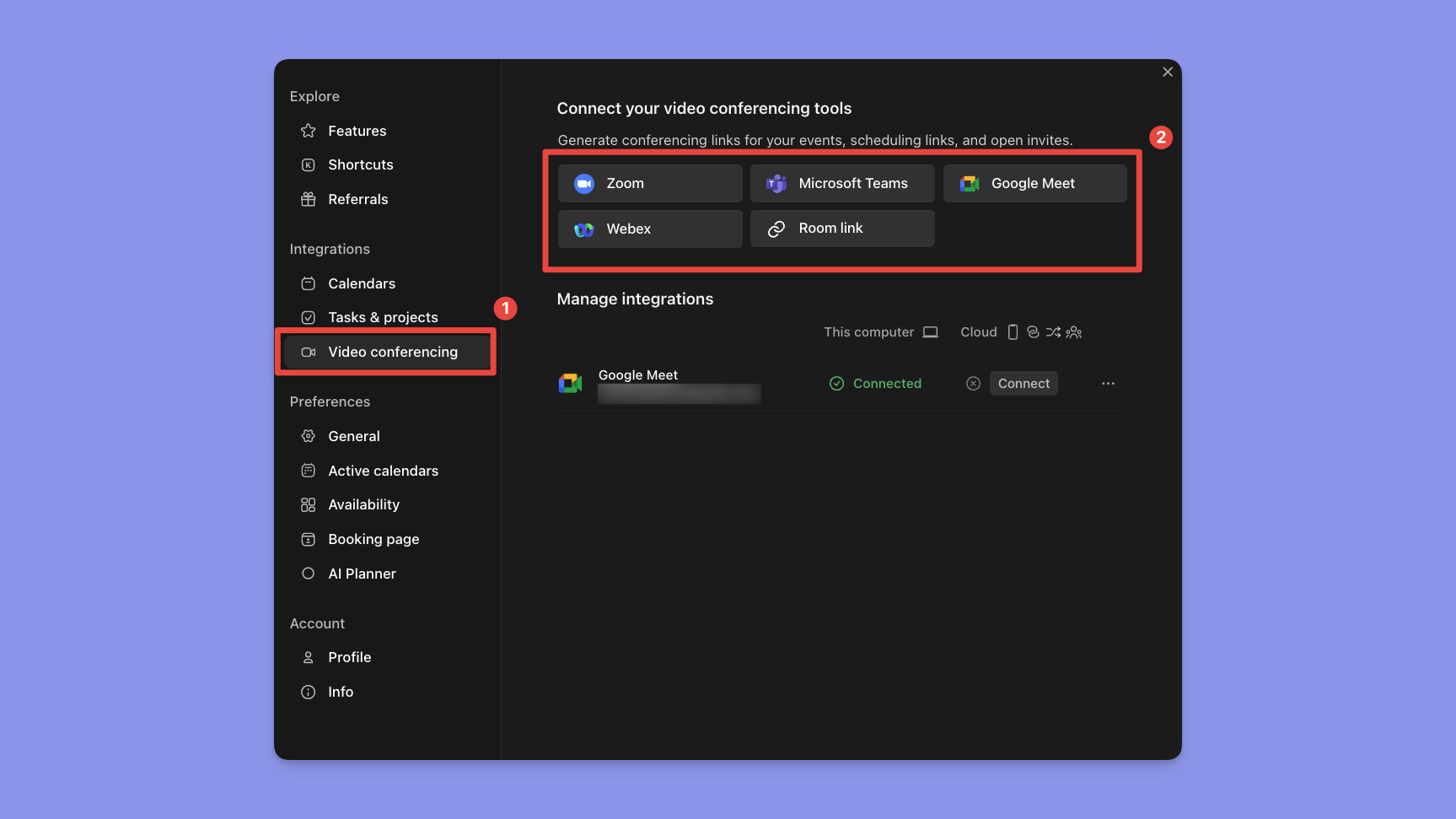Click the calendar icon beside Calendars
Image resolution: width=1456 pixels, height=819 pixels.
tap(309, 283)
